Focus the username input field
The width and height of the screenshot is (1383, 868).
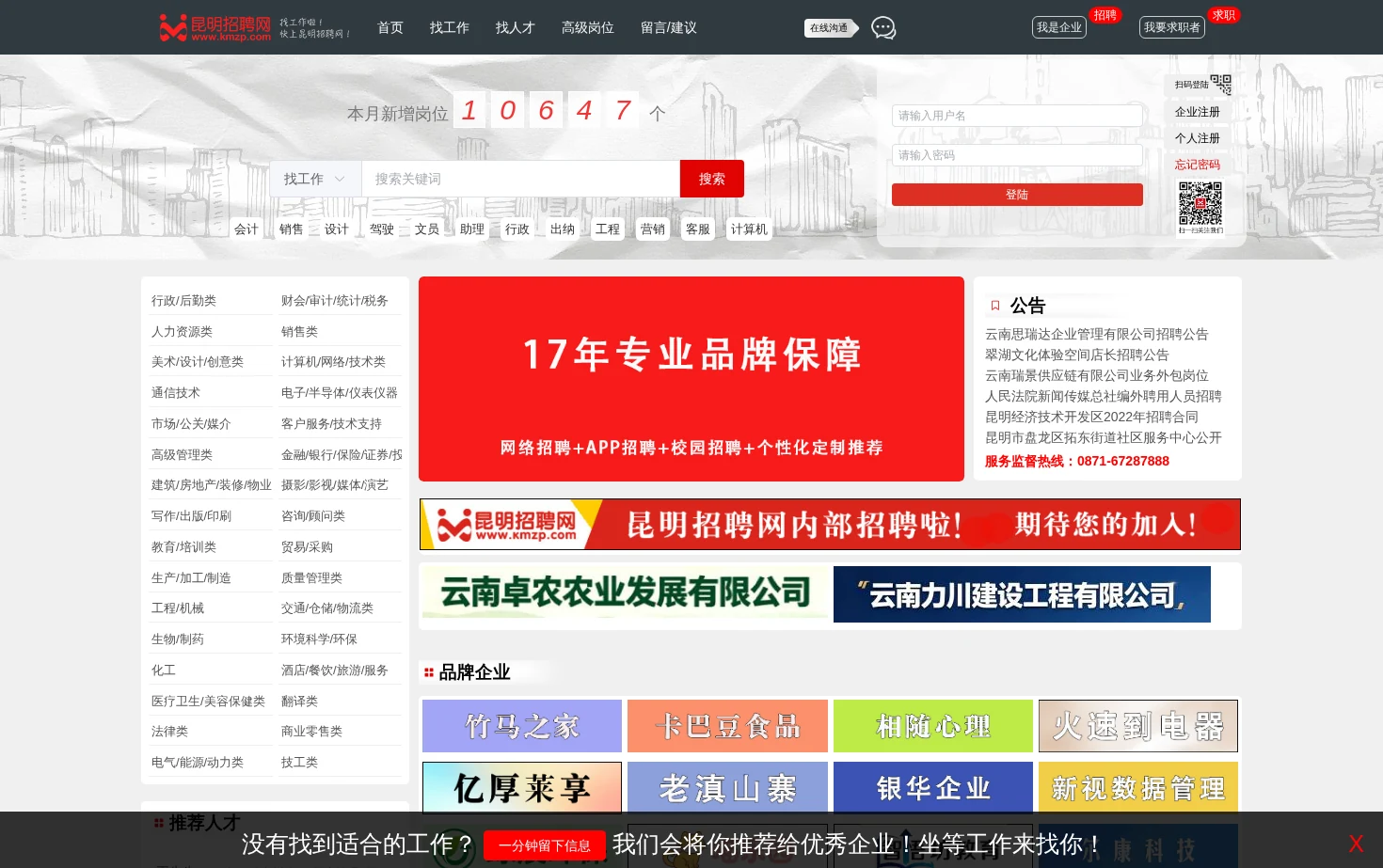tap(1017, 116)
